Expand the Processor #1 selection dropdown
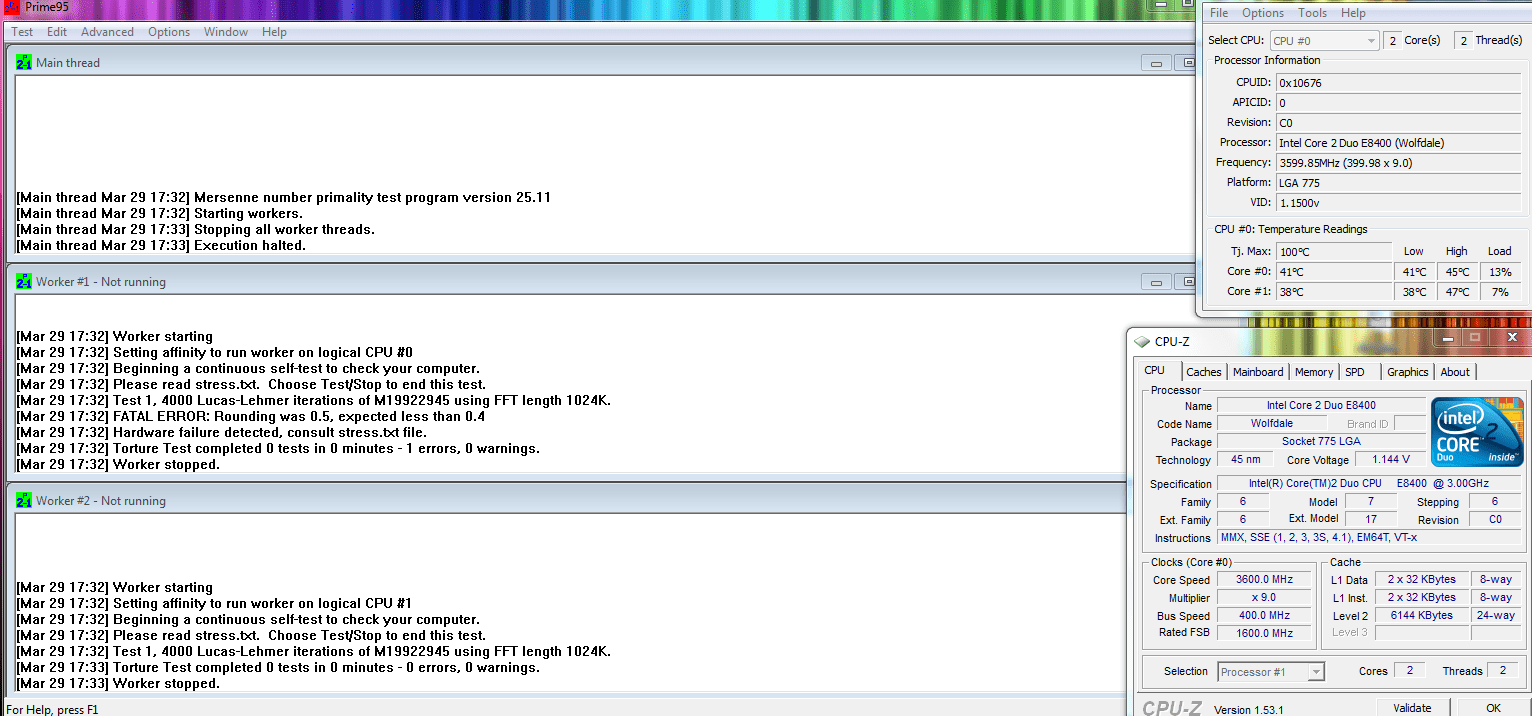 1271,671
